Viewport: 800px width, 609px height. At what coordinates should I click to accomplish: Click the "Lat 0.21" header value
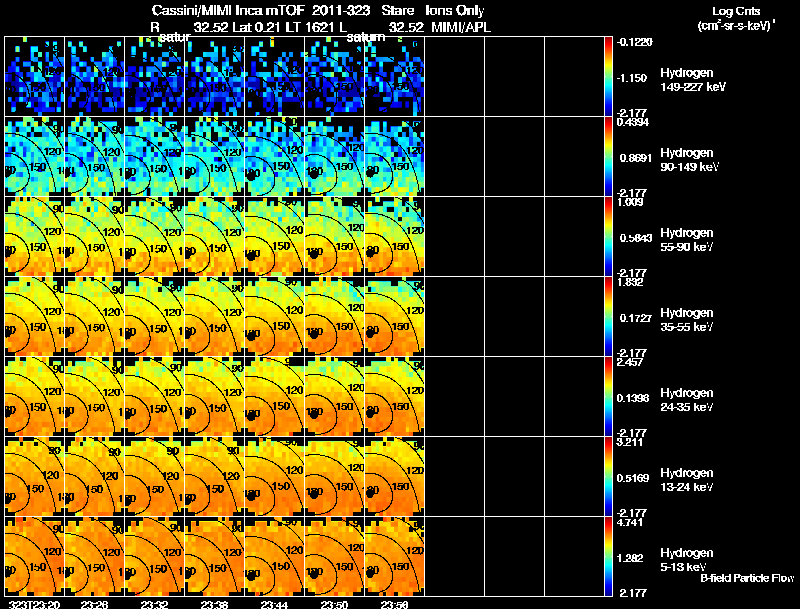[256, 27]
